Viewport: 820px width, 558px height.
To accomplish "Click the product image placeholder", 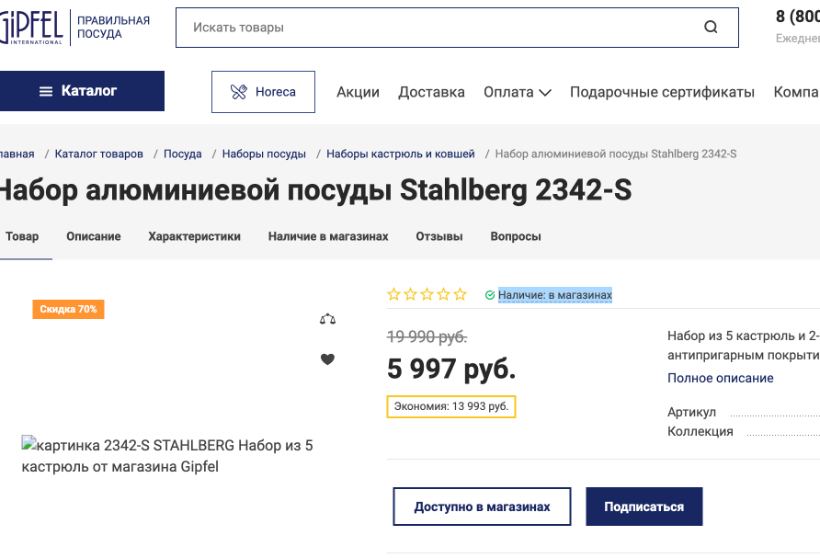I will click(x=168, y=455).
